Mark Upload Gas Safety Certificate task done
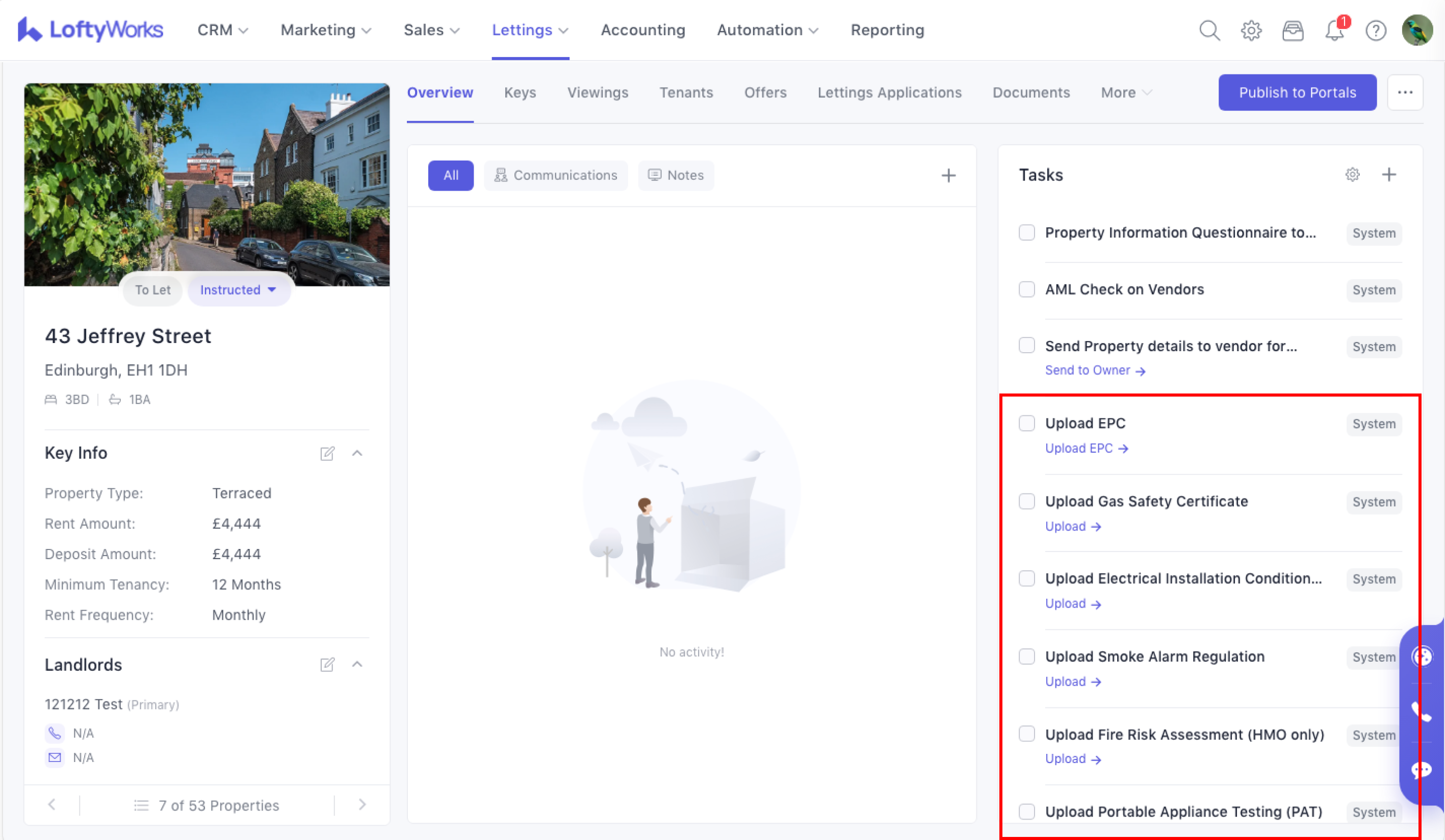This screenshot has height=840, width=1445. coord(1026,501)
